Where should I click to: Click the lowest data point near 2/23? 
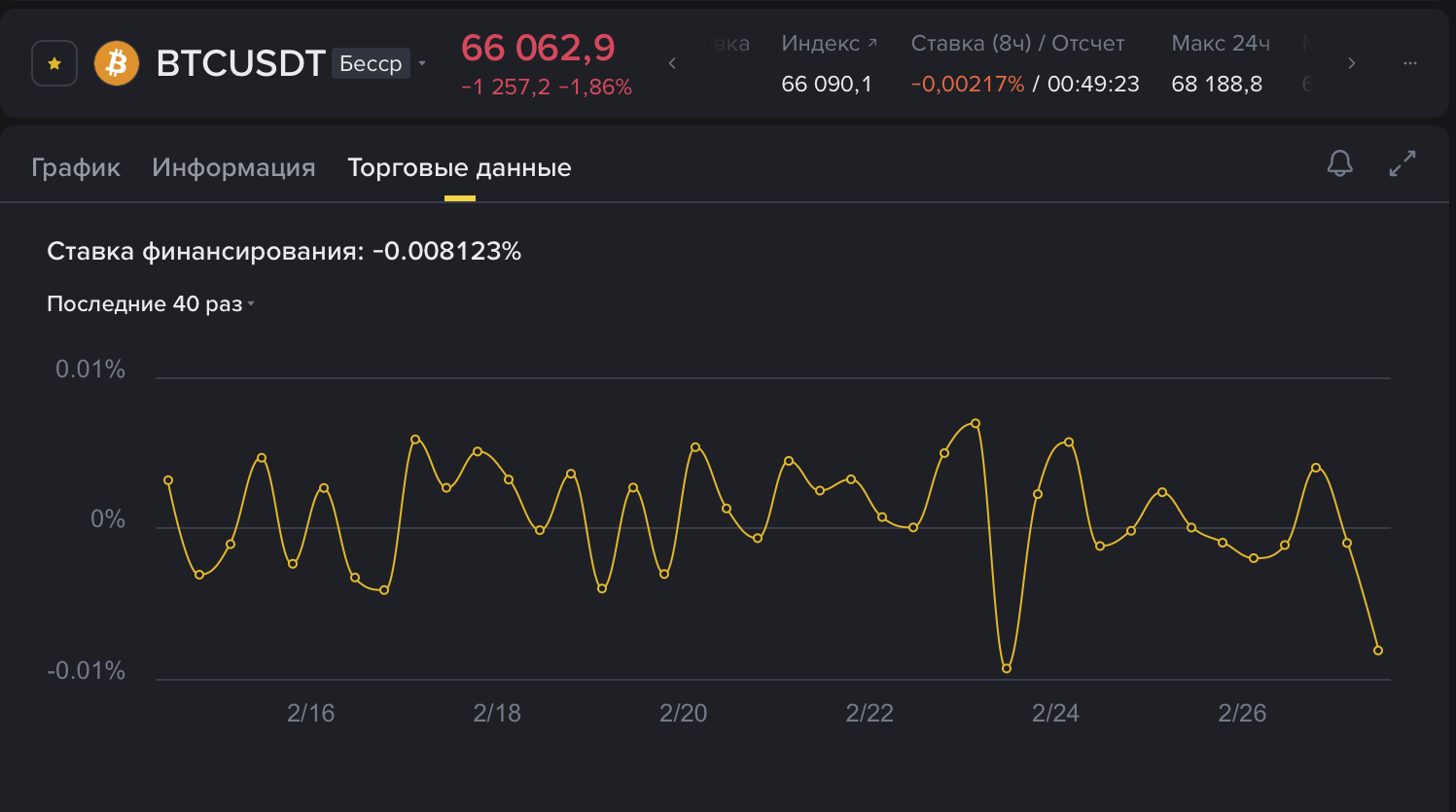click(1007, 668)
